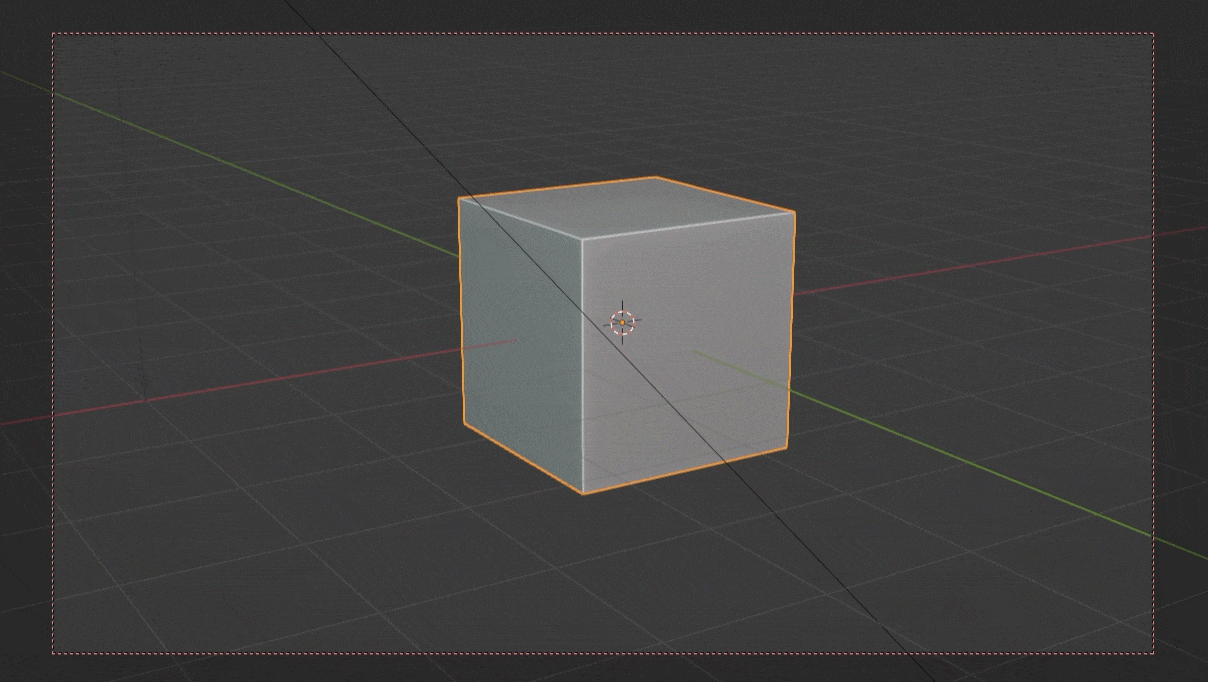Click the 3D cursor crosshair on the cube
This screenshot has width=1208, height=682.
point(622,322)
